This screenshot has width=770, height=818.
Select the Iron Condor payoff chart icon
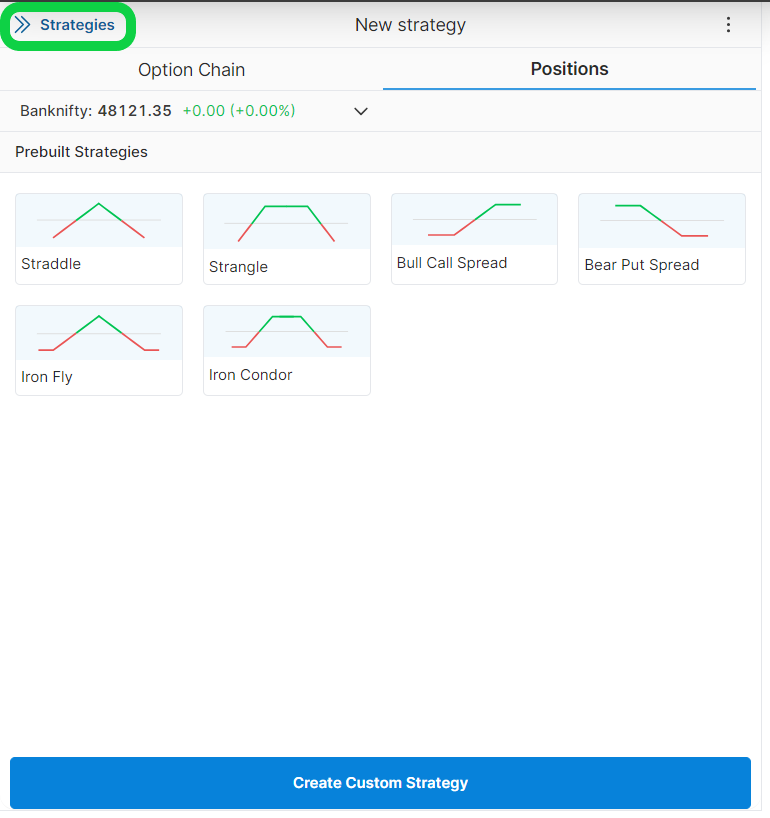tap(286, 332)
